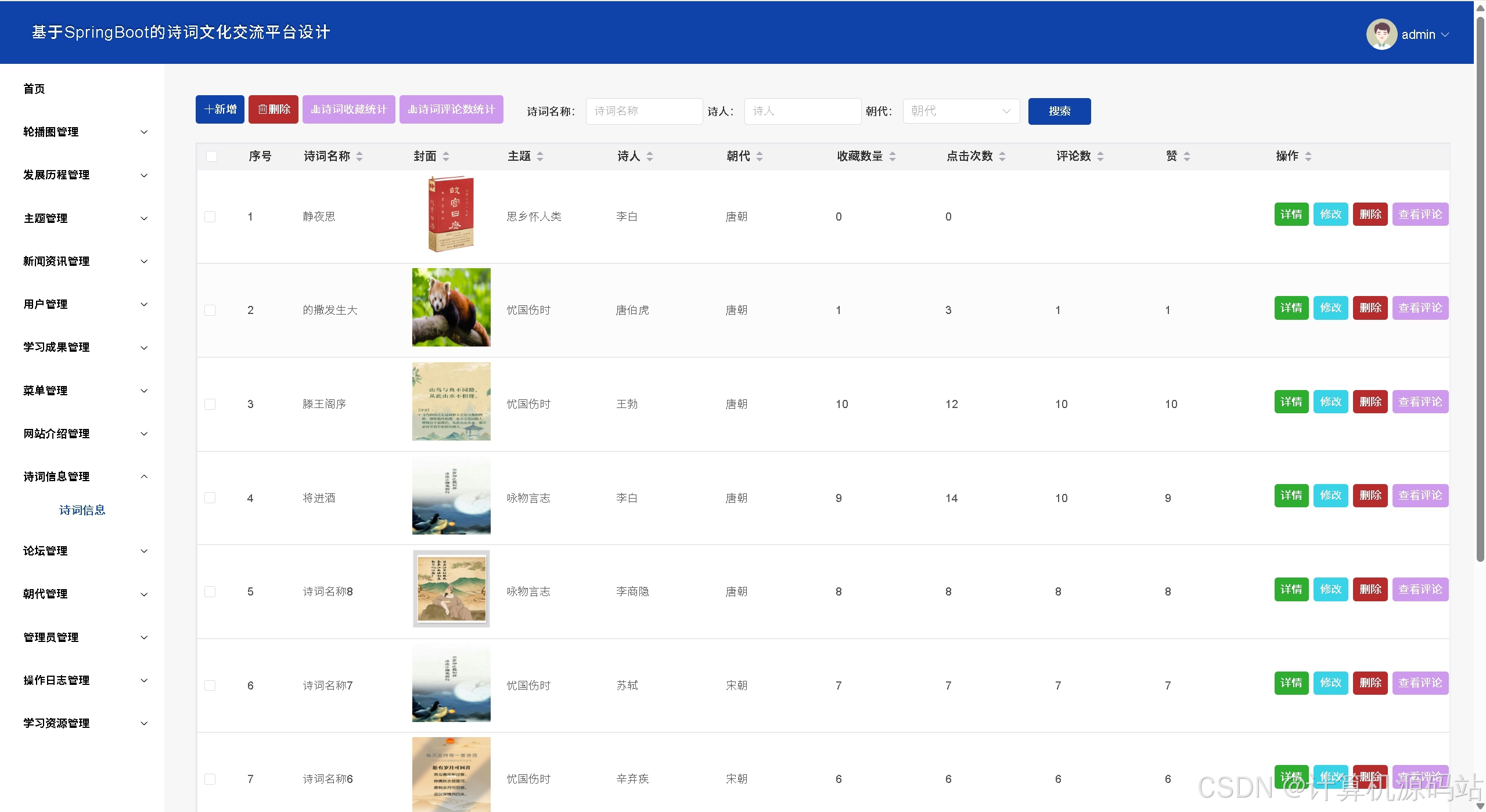Focus the 诗人 search field
Viewport: 1486px width, 812px height.
click(803, 111)
